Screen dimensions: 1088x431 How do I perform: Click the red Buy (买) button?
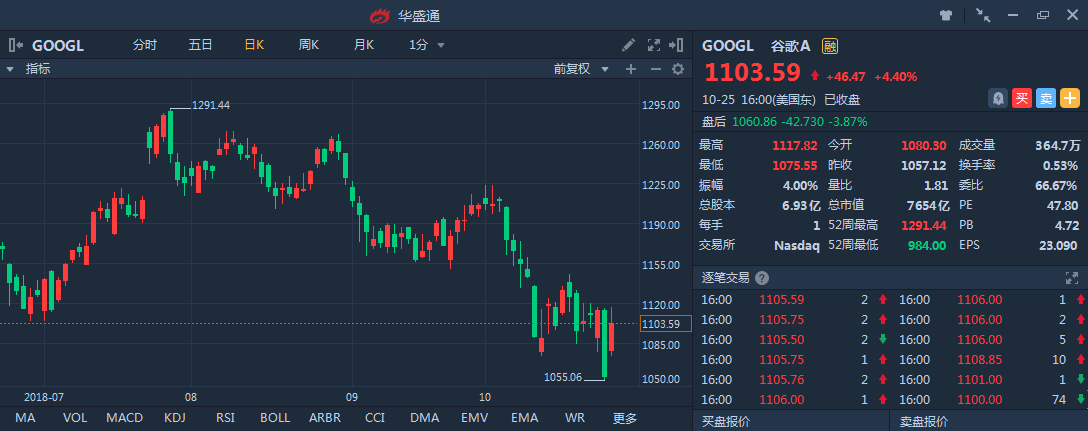tap(1021, 99)
